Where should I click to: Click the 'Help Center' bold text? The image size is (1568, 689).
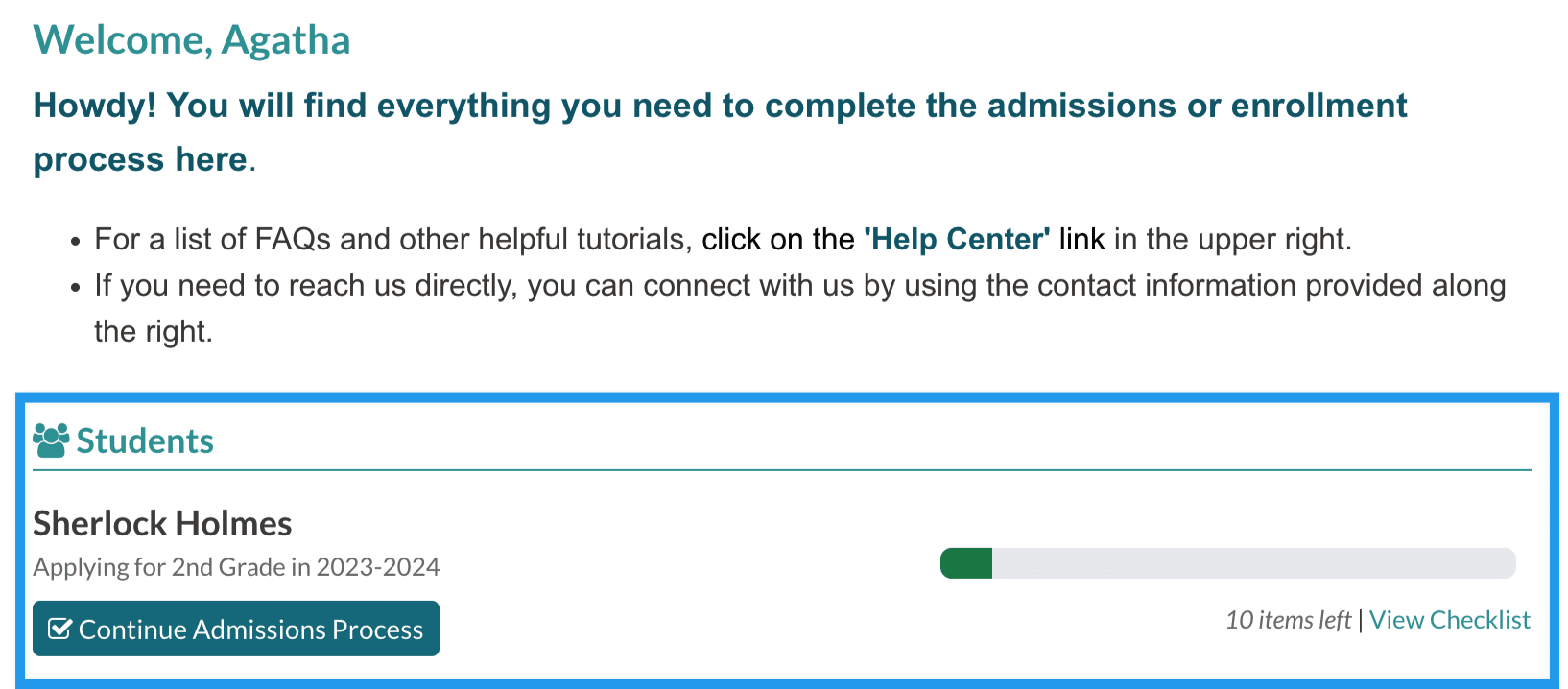pos(956,239)
